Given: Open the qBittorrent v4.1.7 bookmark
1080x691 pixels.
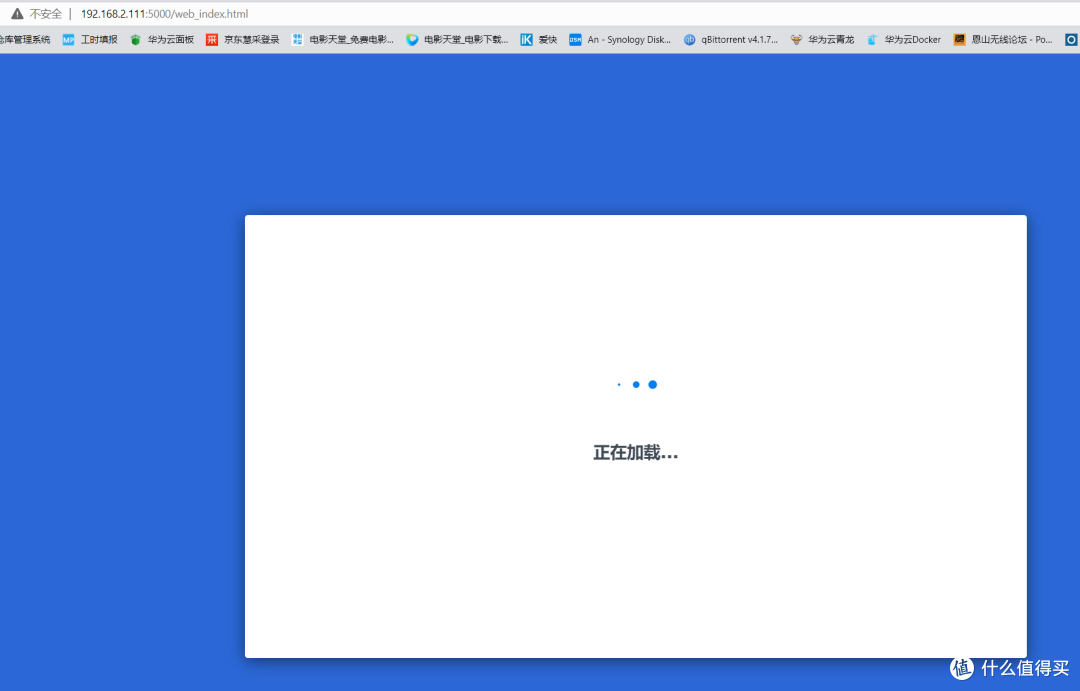Looking at the screenshot, I should [731, 40].
